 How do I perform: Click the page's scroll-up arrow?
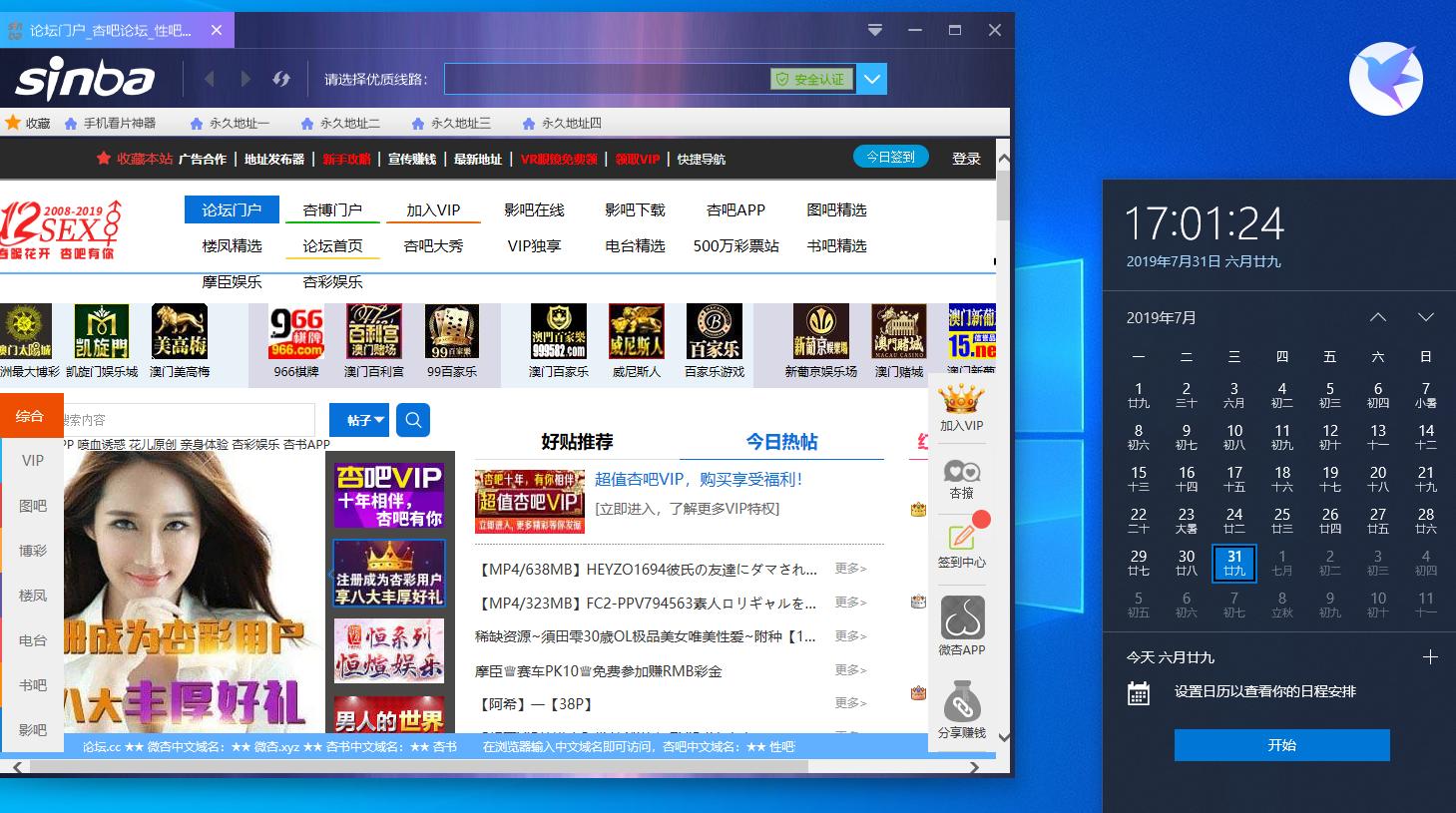click(x=1004, y=159)
